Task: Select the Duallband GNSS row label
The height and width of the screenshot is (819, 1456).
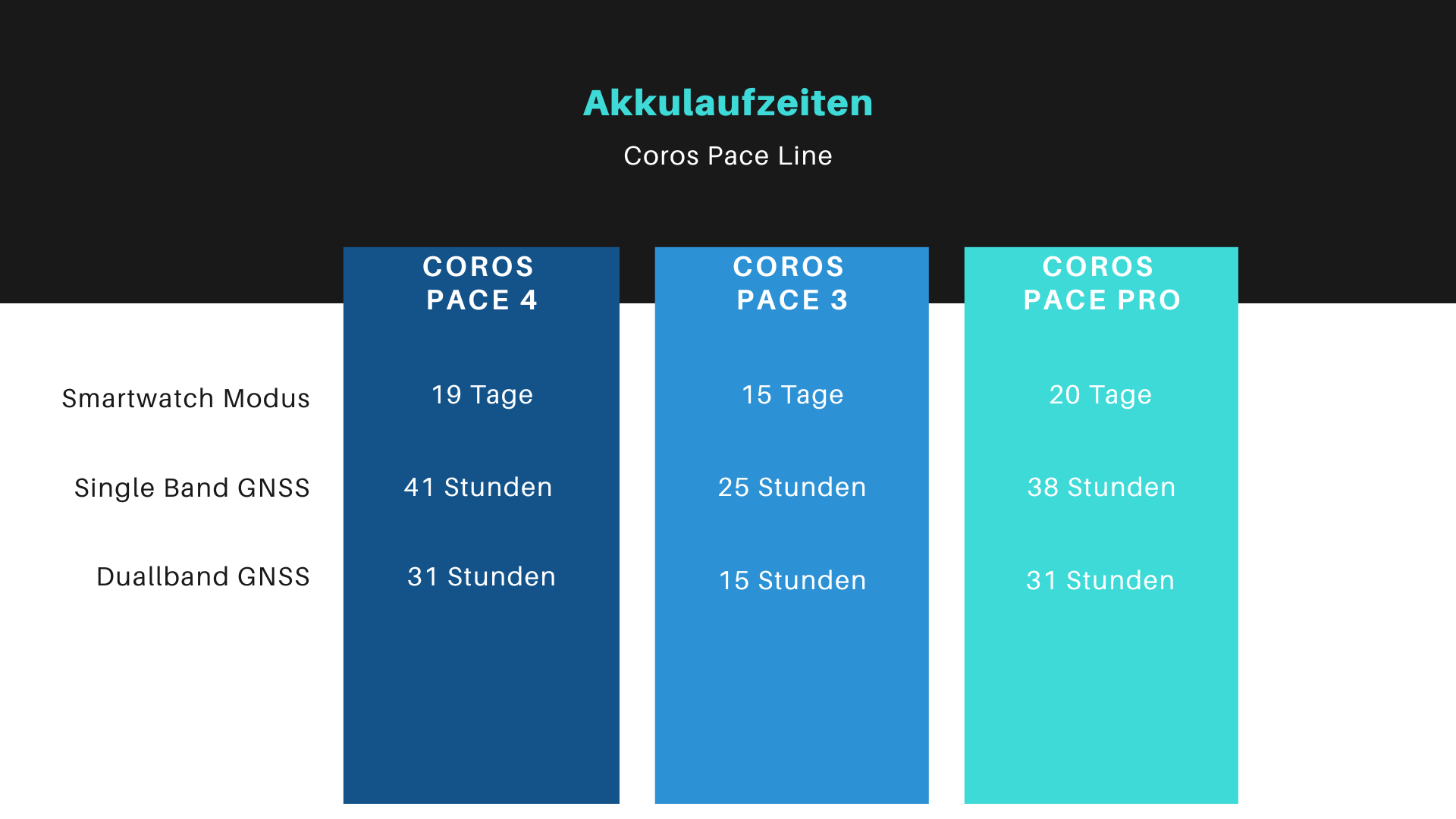Action: coord(203,577)
